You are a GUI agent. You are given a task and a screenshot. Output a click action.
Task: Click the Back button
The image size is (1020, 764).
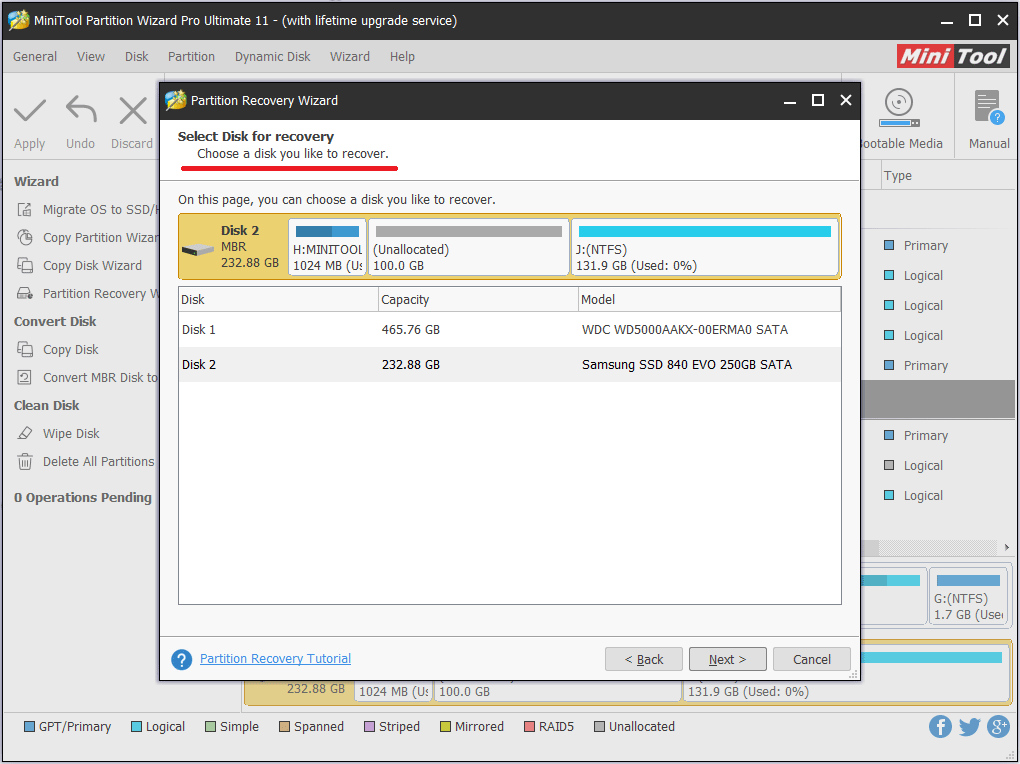(643, 659)
